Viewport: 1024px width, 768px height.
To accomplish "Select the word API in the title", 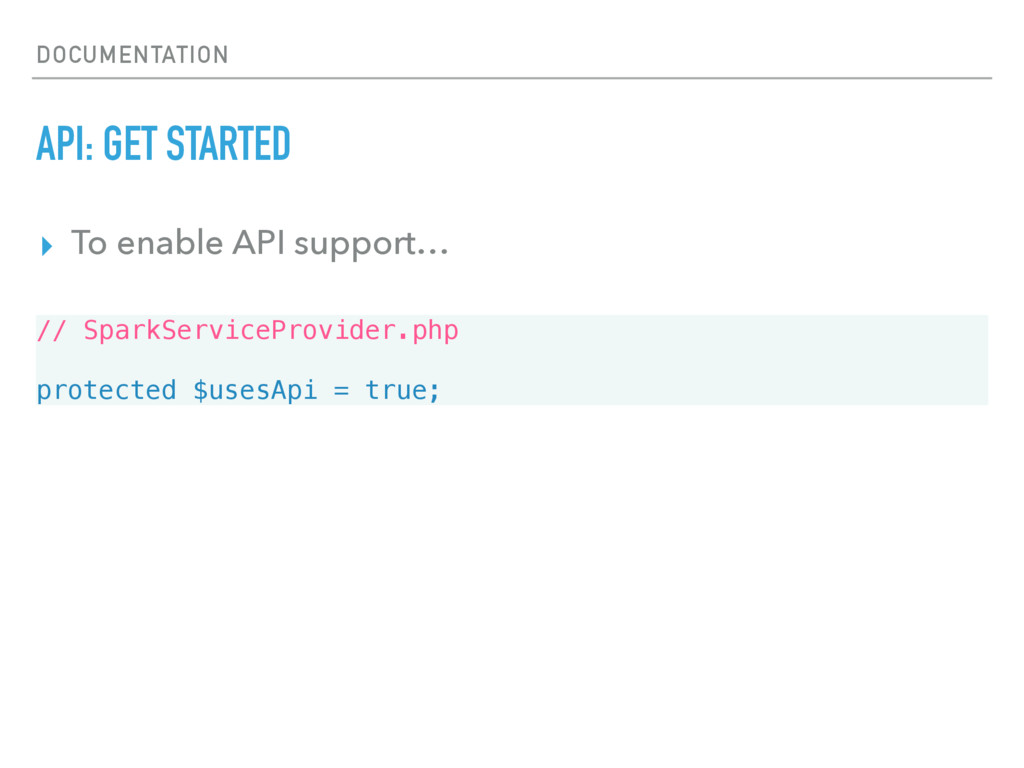I will coord(61,144).
